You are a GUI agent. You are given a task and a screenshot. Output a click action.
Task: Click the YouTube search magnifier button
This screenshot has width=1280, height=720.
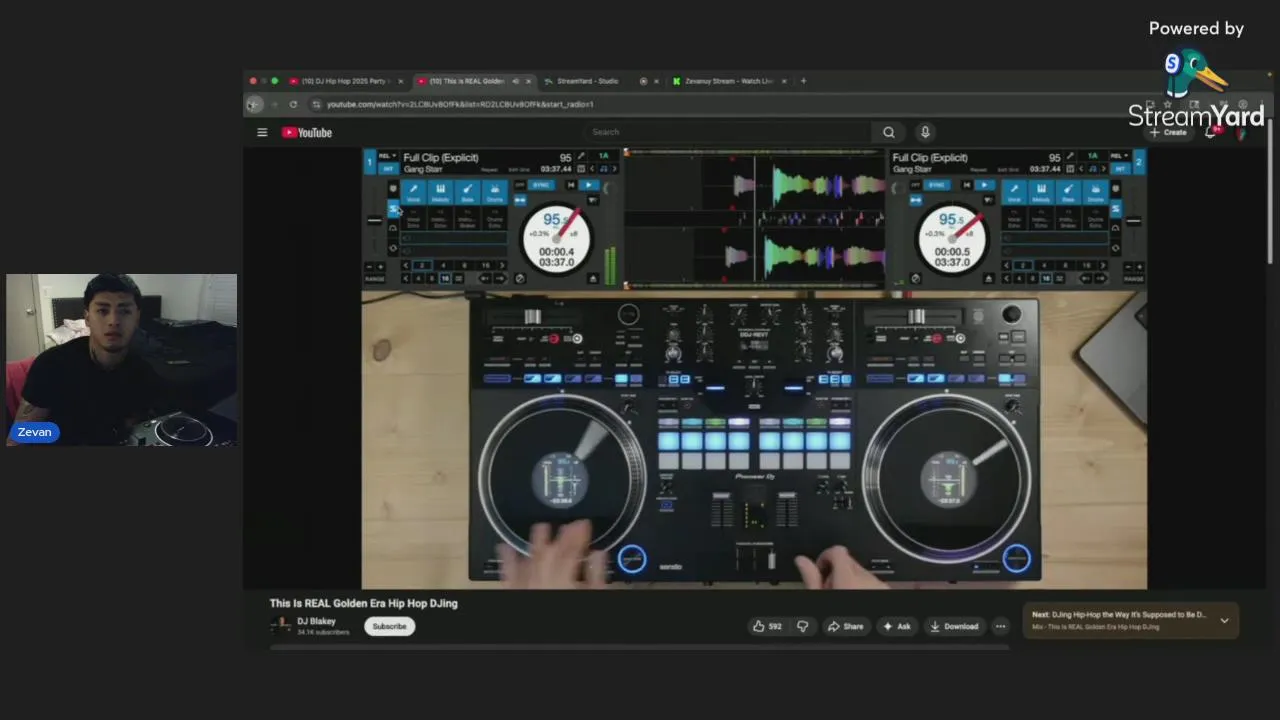tap(888, 132)
